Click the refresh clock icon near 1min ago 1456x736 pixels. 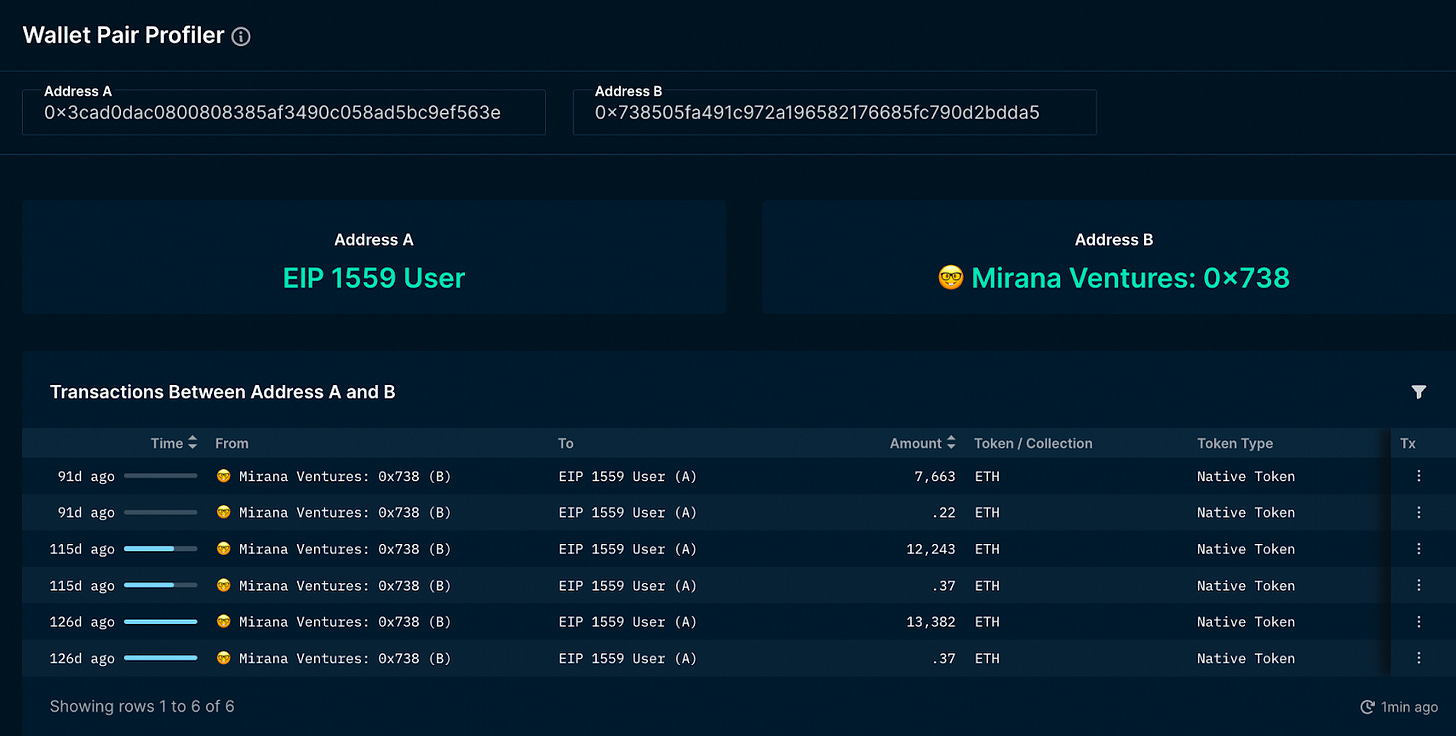pyautogui.click(x=1367, y=707)
